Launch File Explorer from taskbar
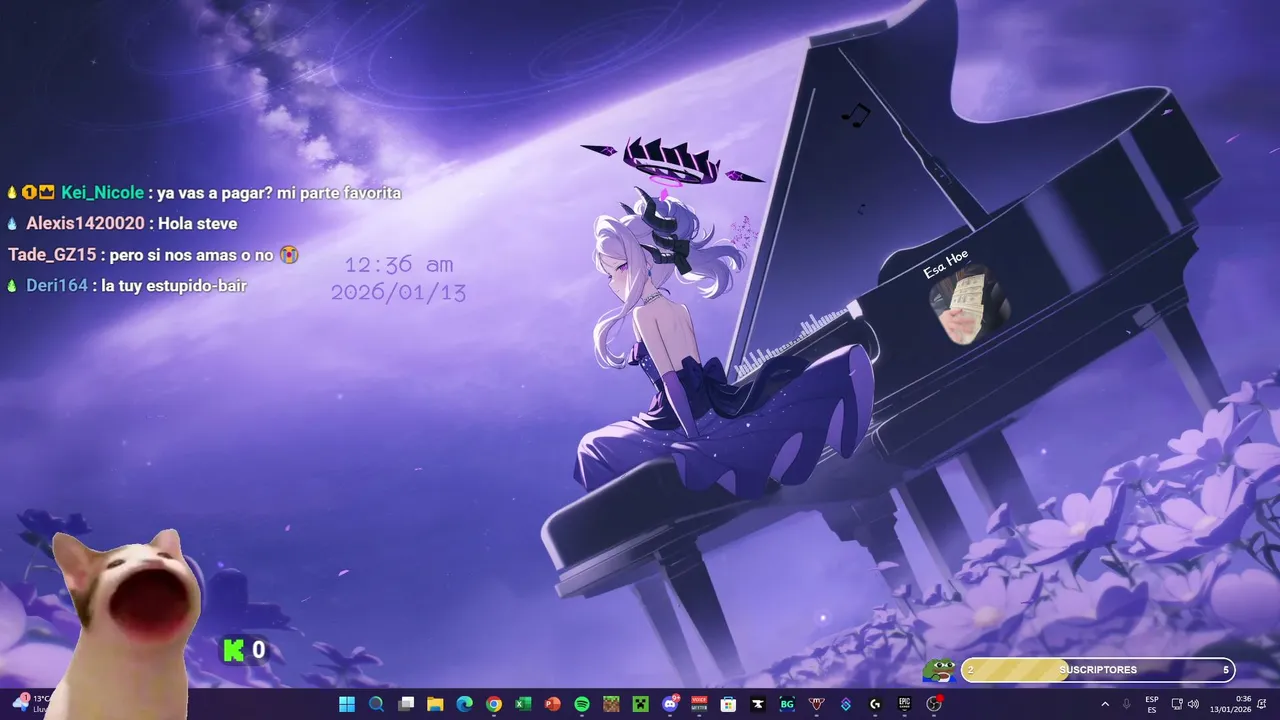The width and height of the screenshot is (1280, 720). click(435, 704)
